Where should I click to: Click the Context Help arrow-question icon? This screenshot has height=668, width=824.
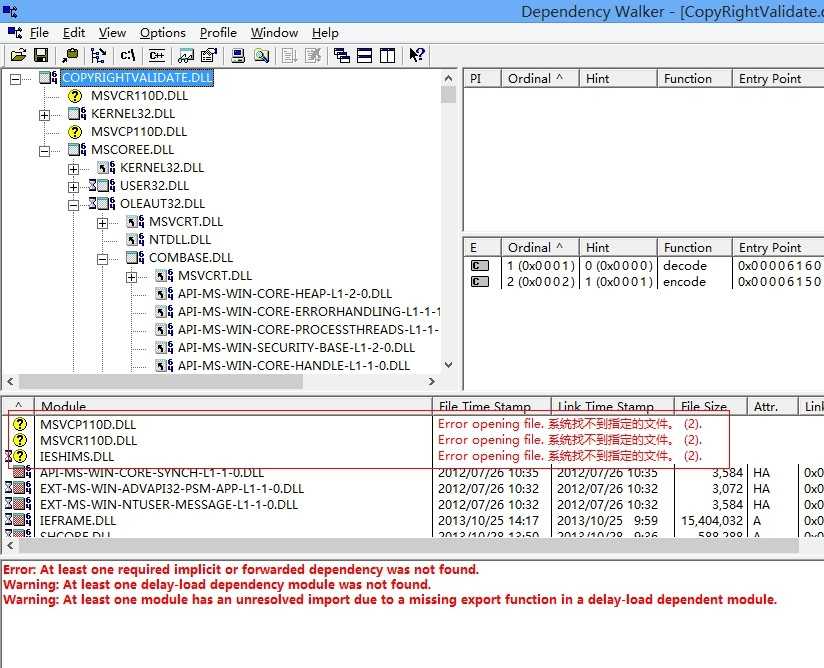point(417,55)
